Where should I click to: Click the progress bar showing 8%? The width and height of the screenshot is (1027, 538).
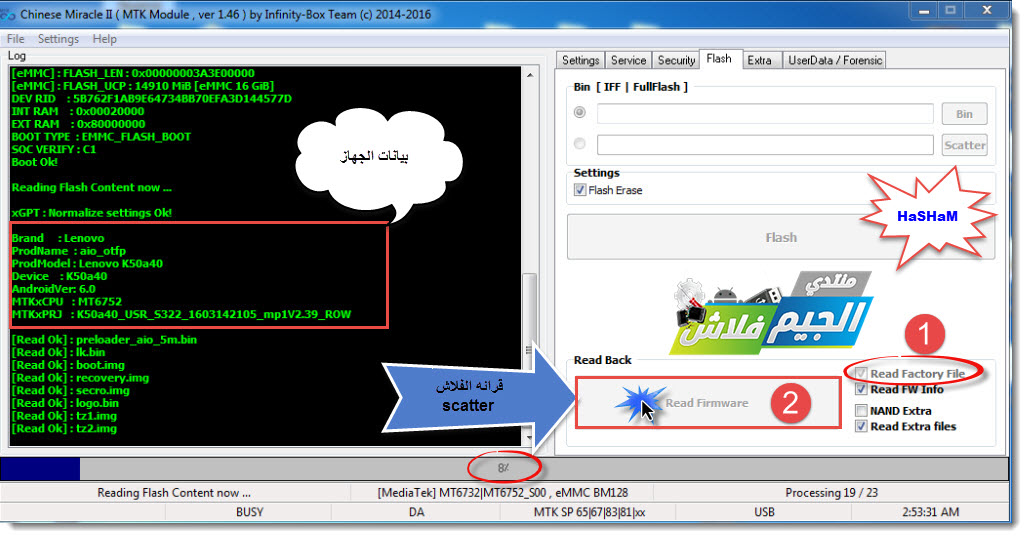(x=504, y=469)
